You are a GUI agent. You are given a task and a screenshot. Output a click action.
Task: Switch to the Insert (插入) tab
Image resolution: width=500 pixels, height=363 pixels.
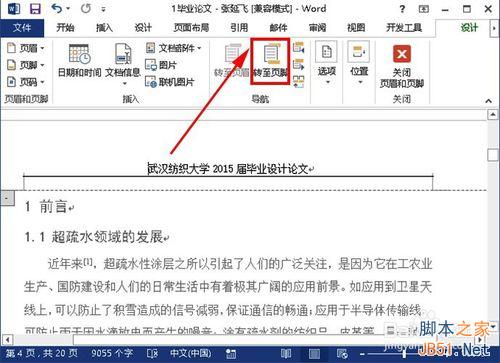(x=104, y=28)
